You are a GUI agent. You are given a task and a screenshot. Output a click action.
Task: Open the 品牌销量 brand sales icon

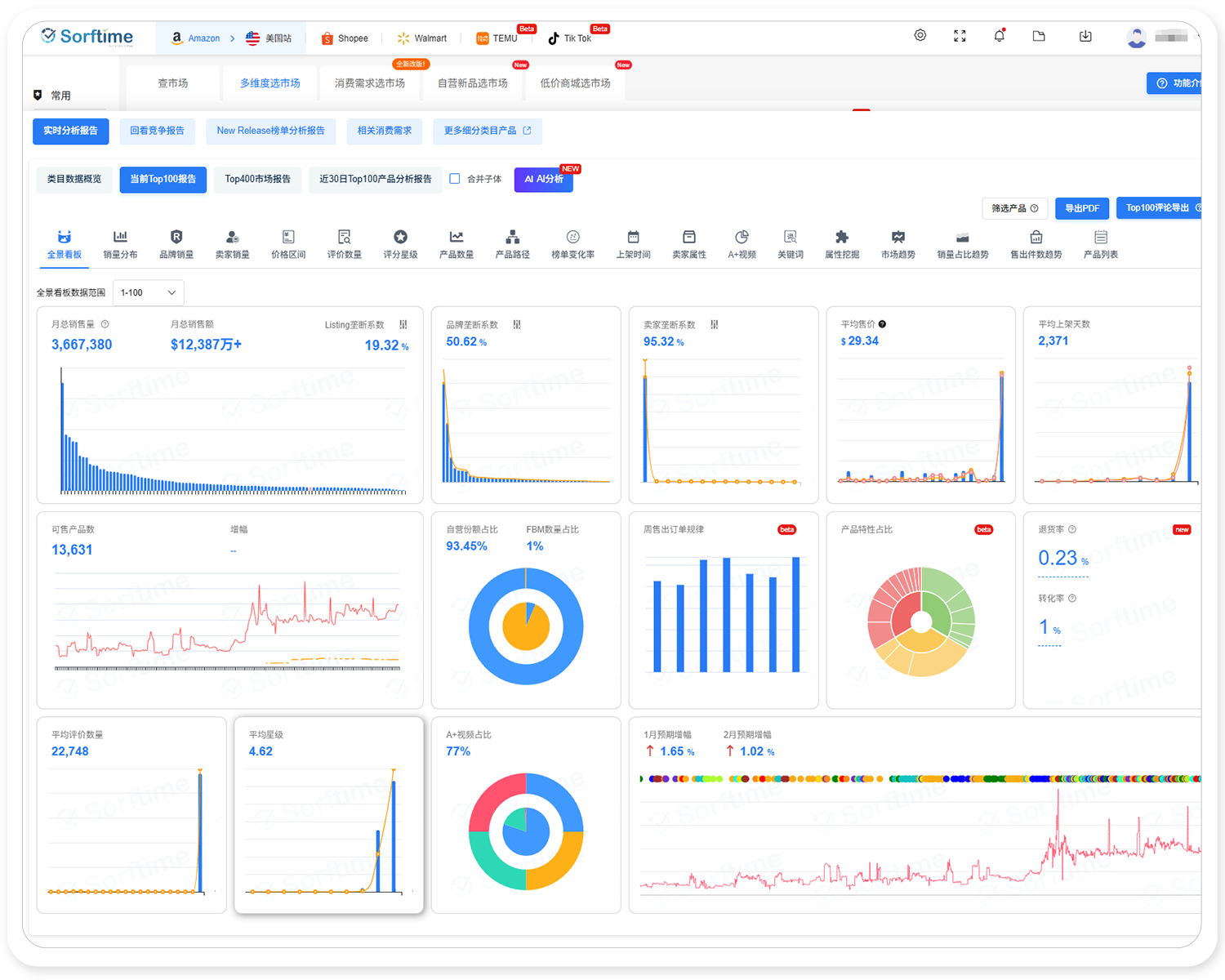pos(176,238)
